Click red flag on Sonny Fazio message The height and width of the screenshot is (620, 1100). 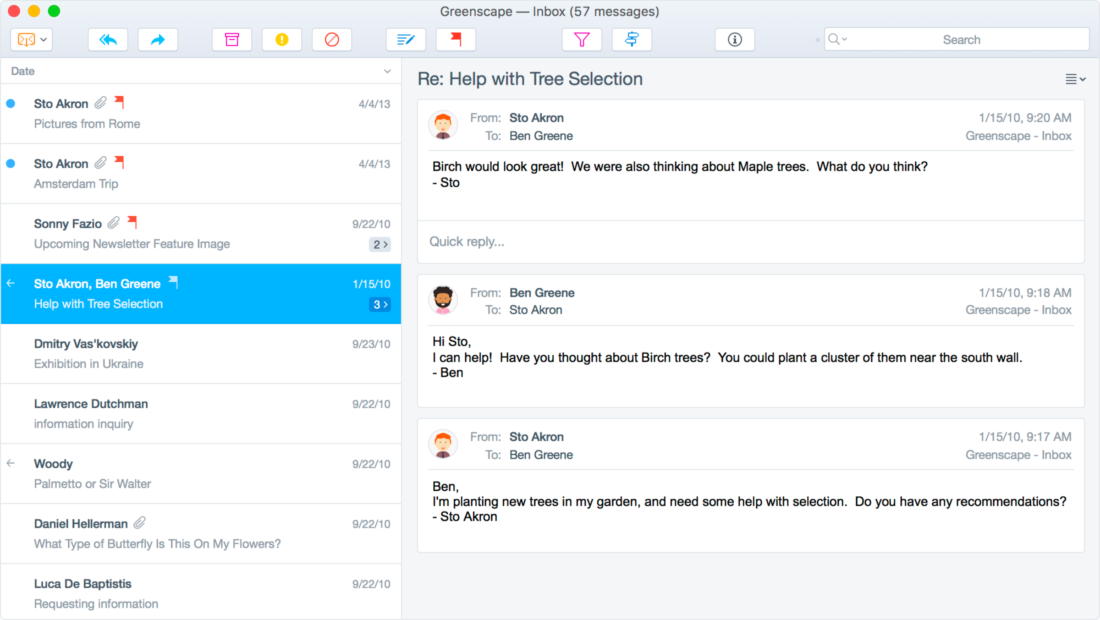click(x=133, y=223)
